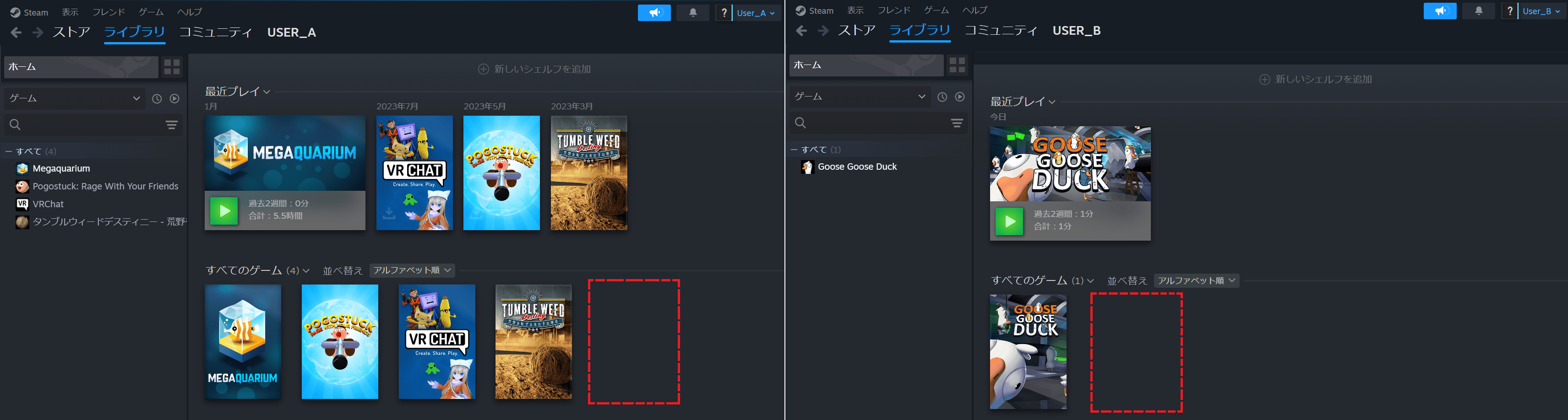The height and width of the screenshot is (420, 1568).
Task: Open the User_B account dropdown
Action: [1542, 11]
